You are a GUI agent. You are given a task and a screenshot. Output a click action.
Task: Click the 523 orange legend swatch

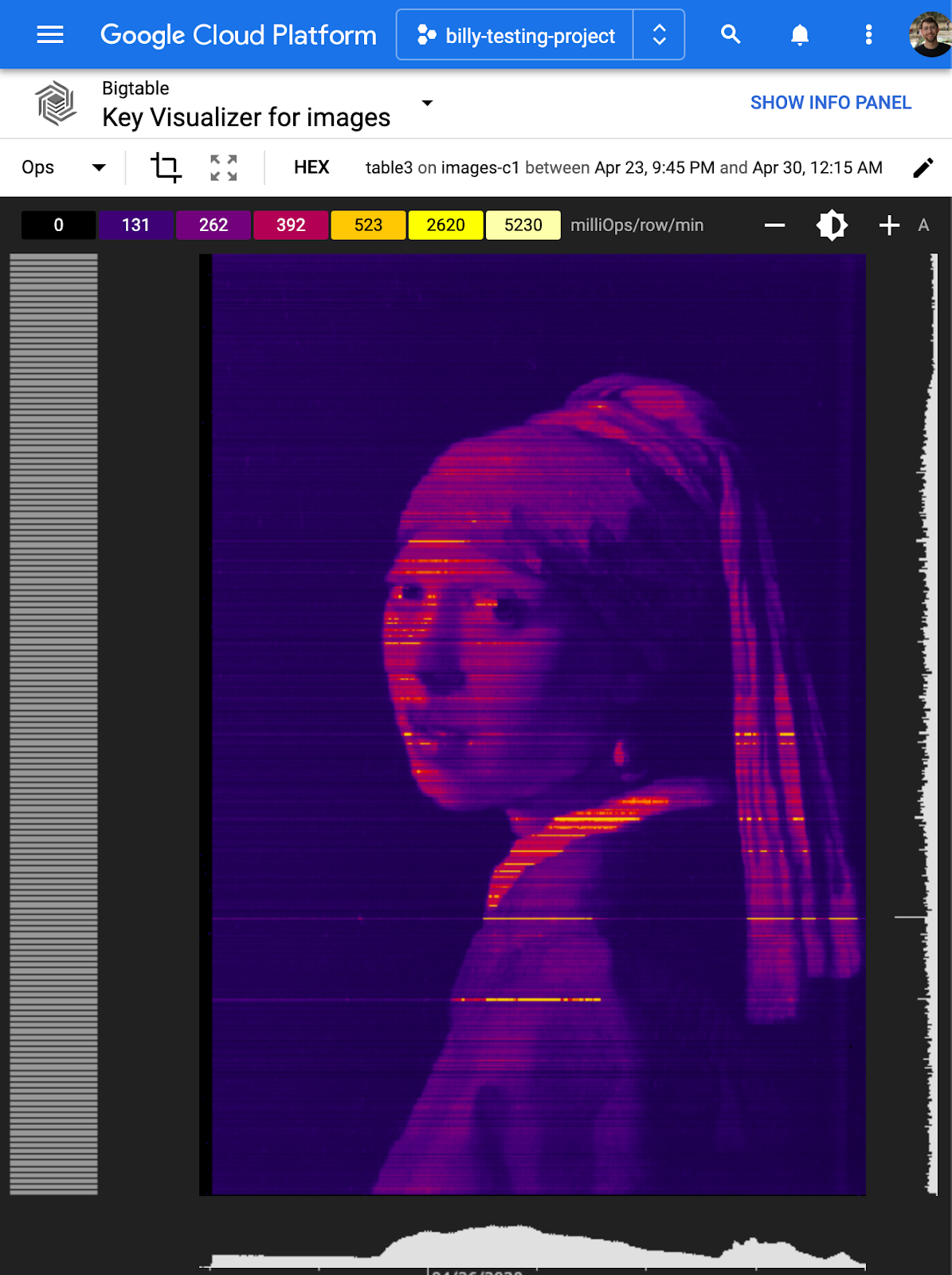(x=368, y=225)
